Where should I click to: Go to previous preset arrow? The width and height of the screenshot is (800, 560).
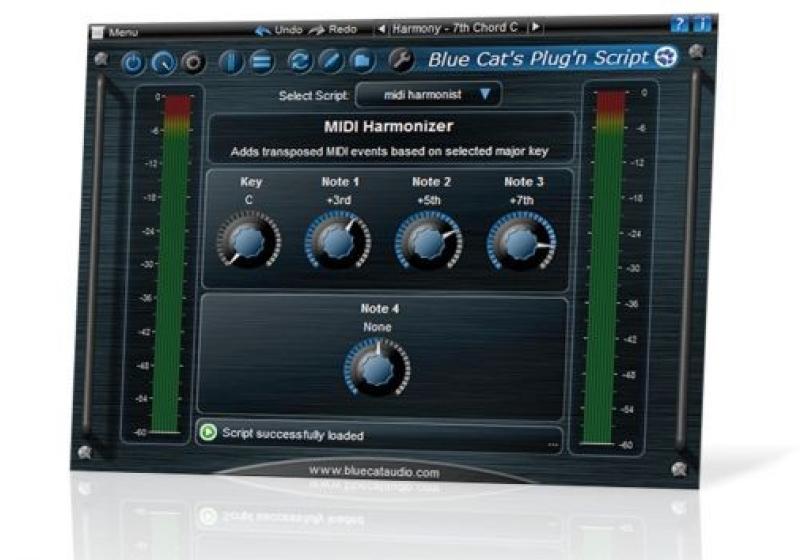click(x=381, y=29)
